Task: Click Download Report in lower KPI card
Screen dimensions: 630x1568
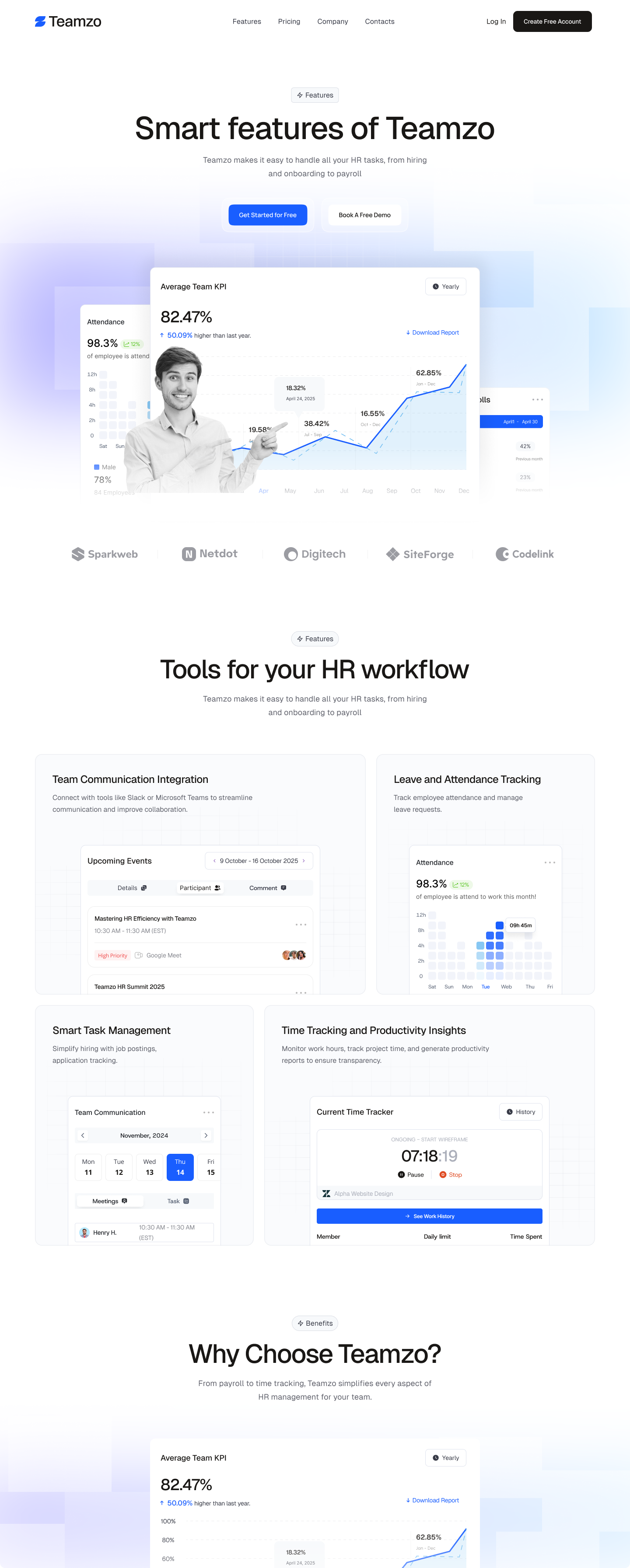Action: tap(432, 1501)
